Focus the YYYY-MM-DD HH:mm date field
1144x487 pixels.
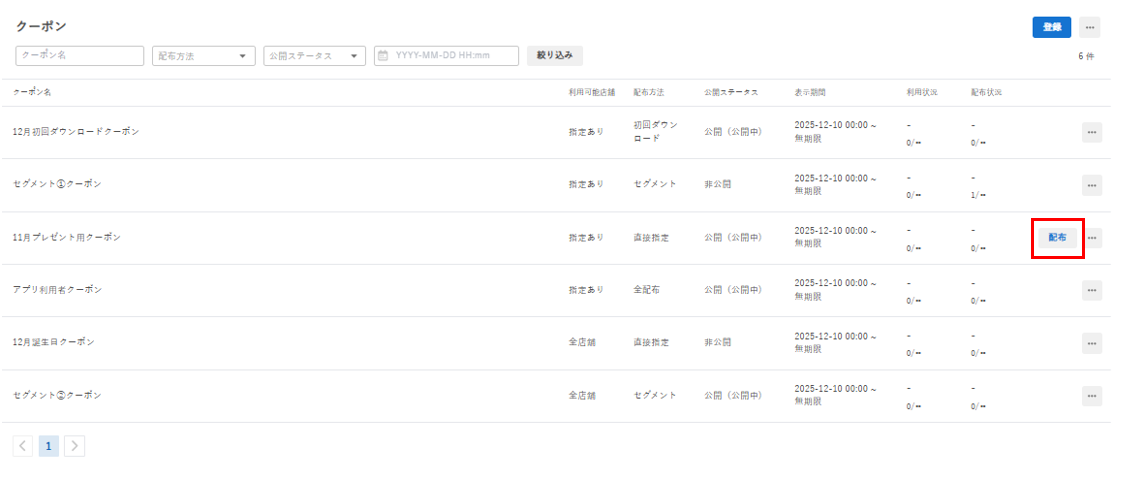(447, 56)
